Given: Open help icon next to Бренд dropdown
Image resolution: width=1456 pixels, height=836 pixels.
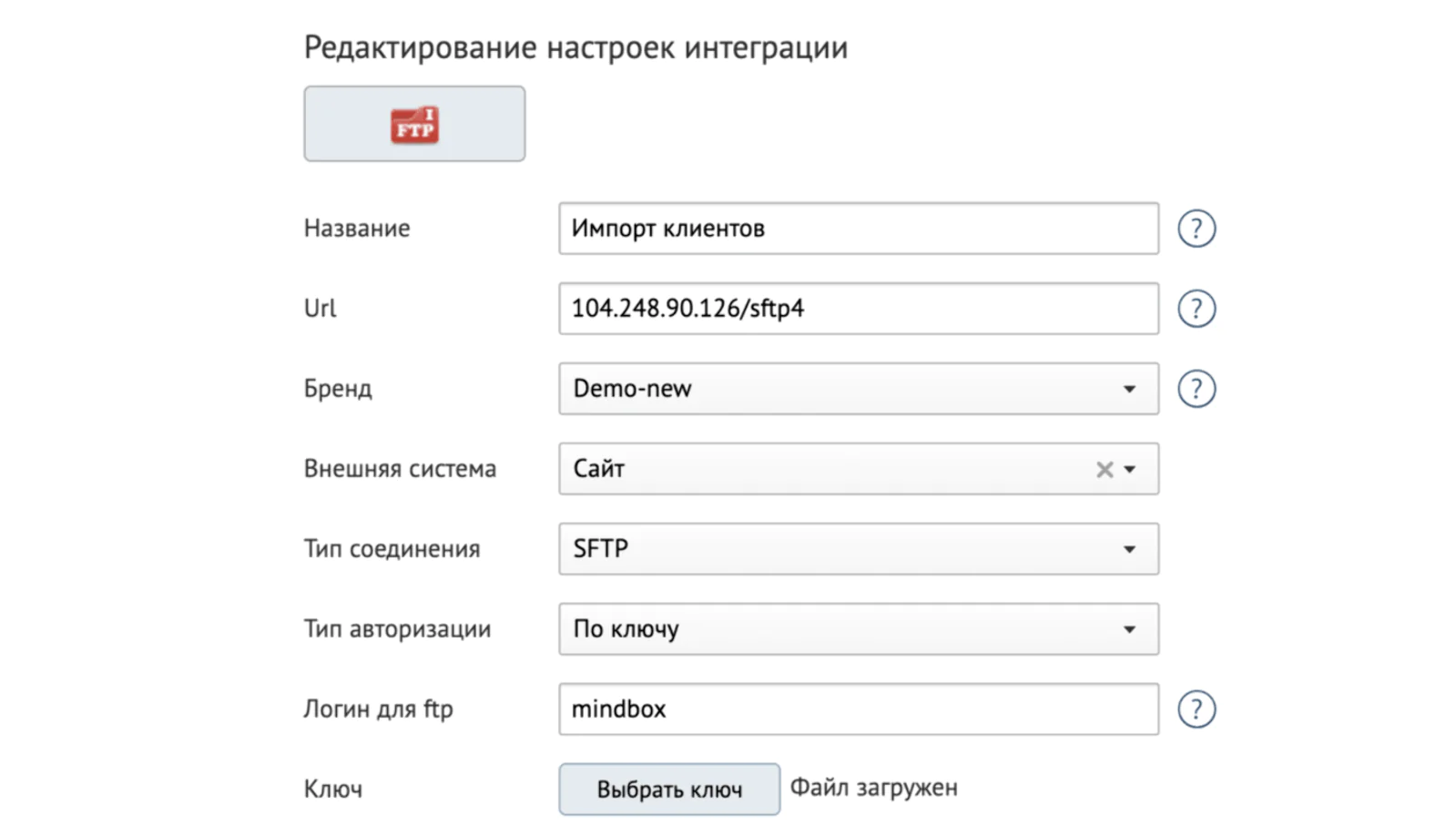Looking at the screenshot, I should pyautogui.click(x=1196, y=389).
